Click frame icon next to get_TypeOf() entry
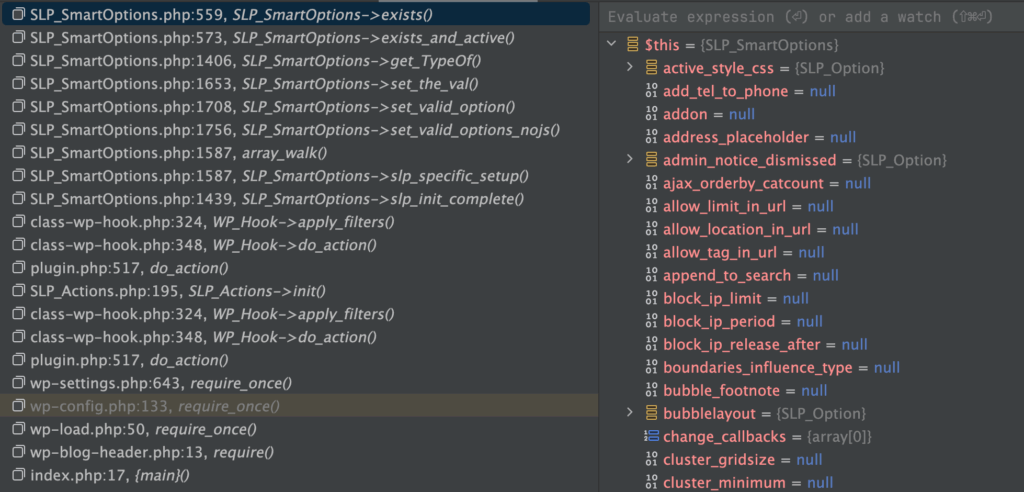The image size is (1024, 492). pyautogui.click(x=18, y=61)
